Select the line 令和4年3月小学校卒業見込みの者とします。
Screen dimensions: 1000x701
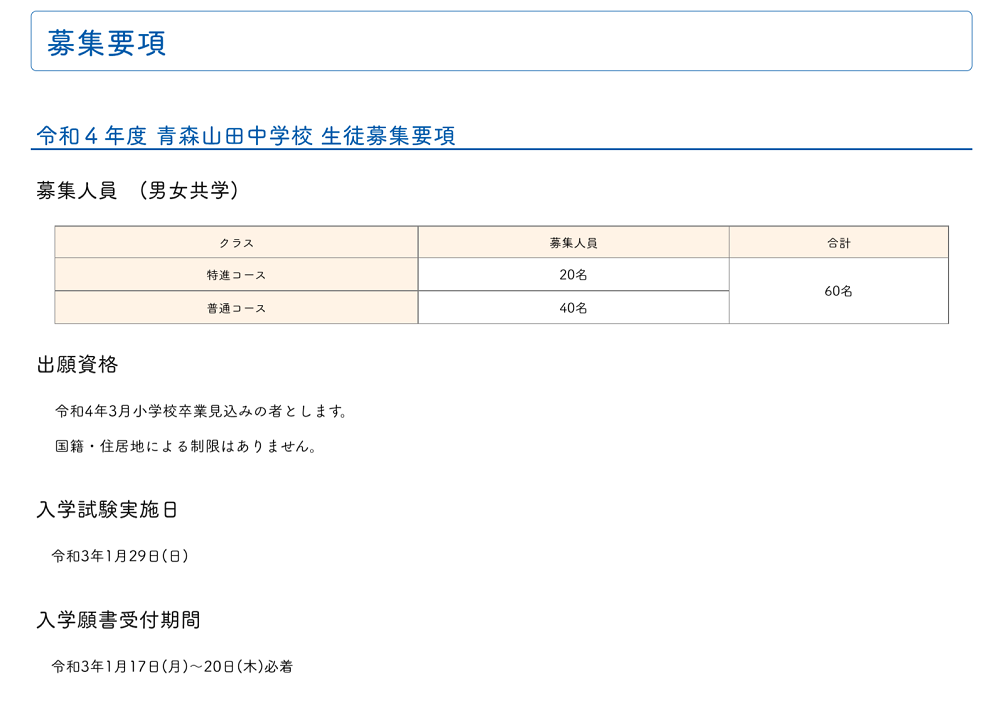202,411
